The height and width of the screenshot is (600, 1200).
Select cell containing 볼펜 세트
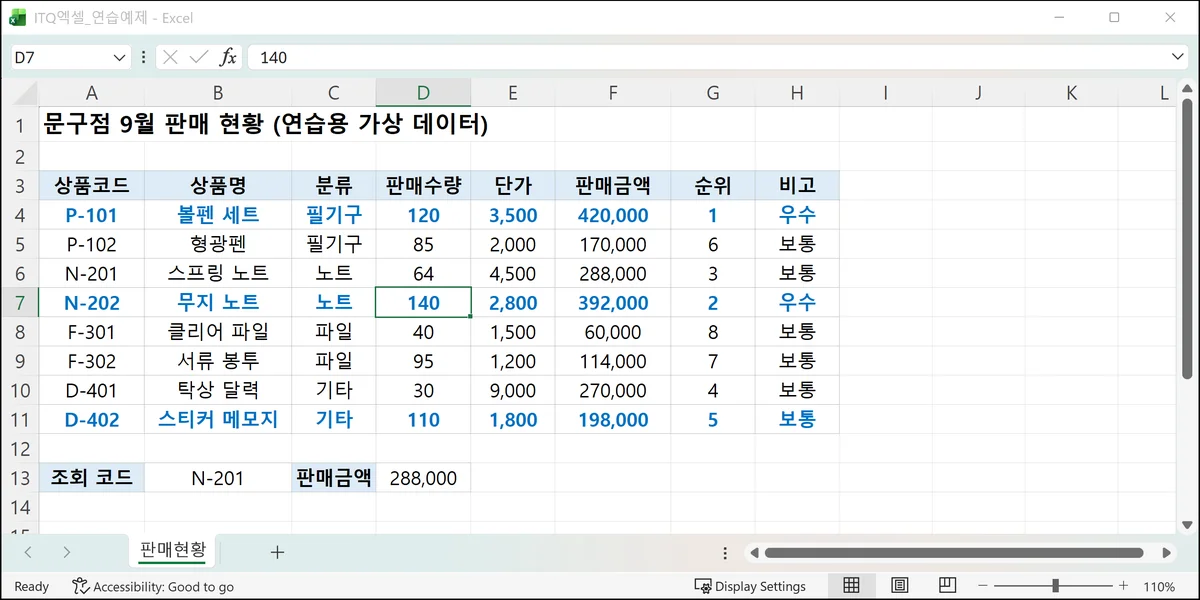click(218, 215)
